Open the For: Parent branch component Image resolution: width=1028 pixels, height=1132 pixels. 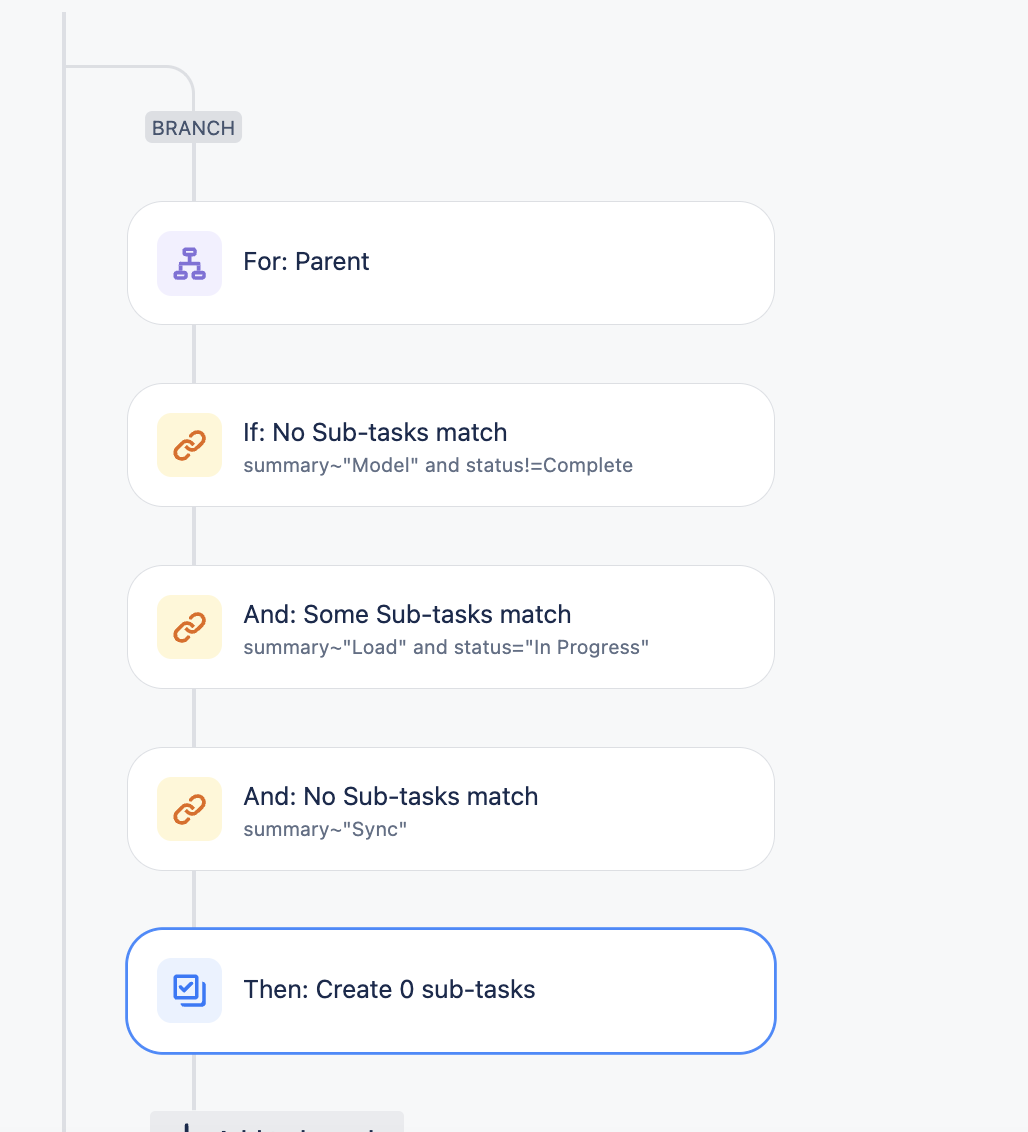[x=450, y=262]
